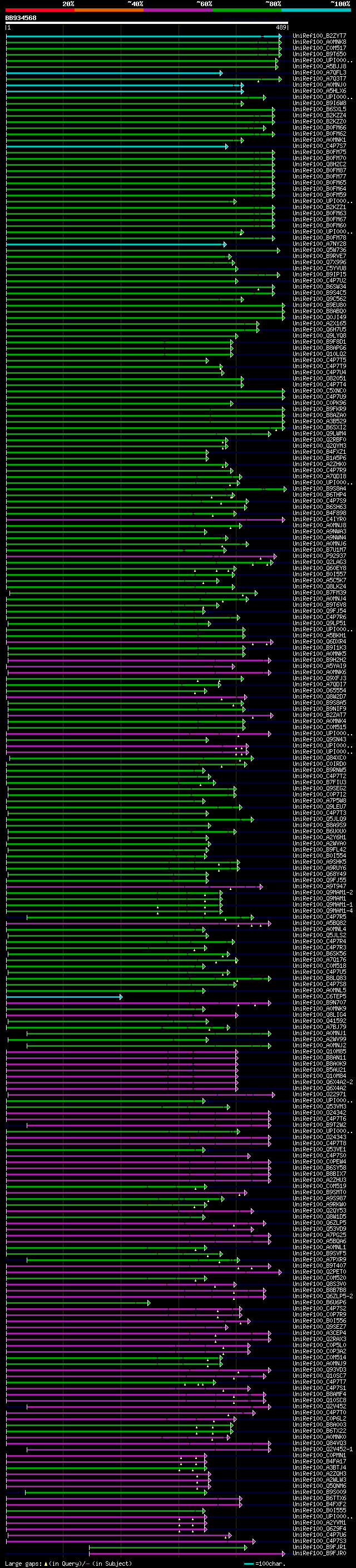The image size is (356, 1568).
Task: Click the magenta alignment bar for UniRef100_C4IYR0
Action: 145,520
